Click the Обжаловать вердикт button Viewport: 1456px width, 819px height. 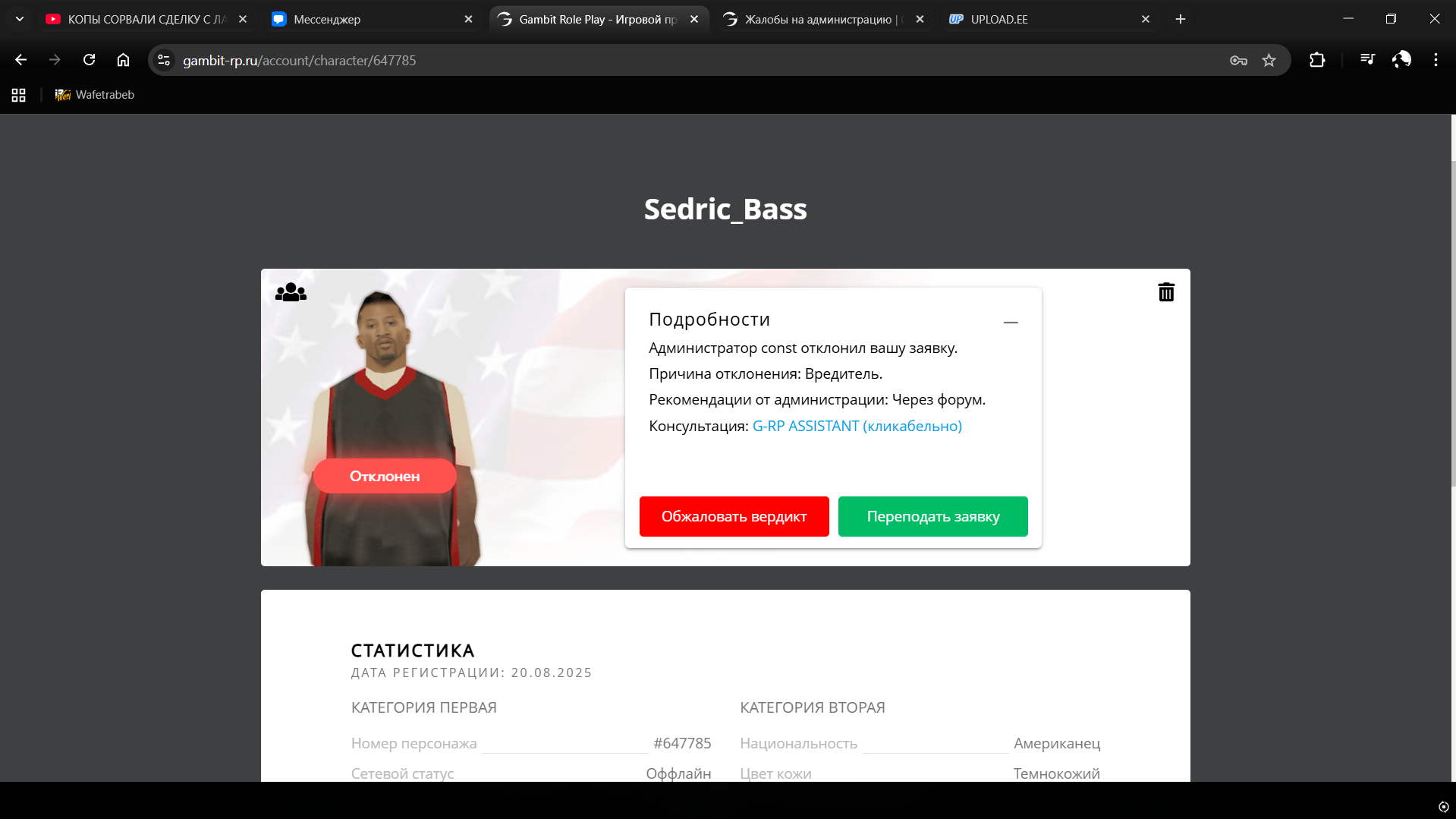pyautogui.click(x=734, y=516)
